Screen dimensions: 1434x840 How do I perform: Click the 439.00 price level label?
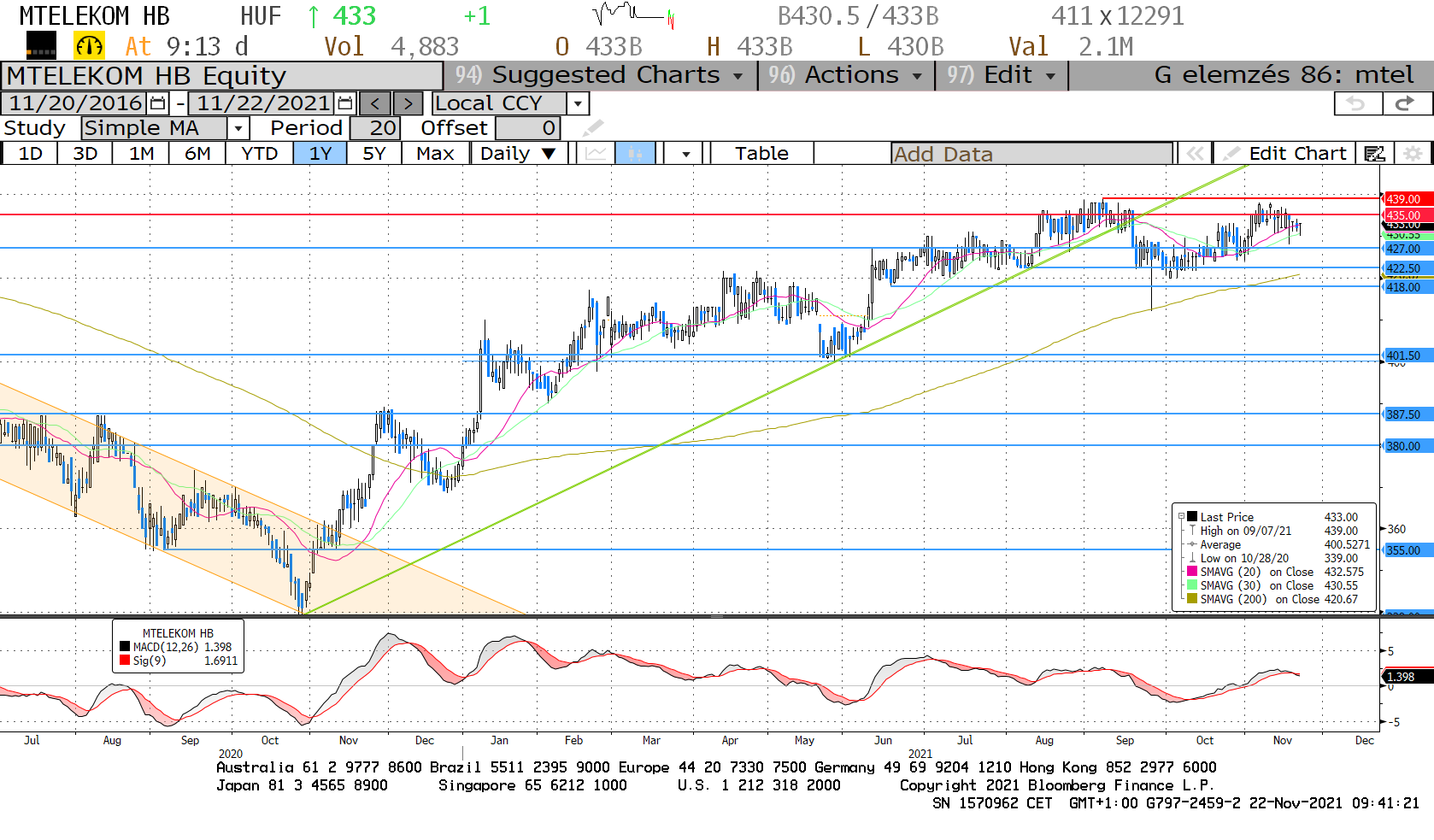coord(1408,199)
